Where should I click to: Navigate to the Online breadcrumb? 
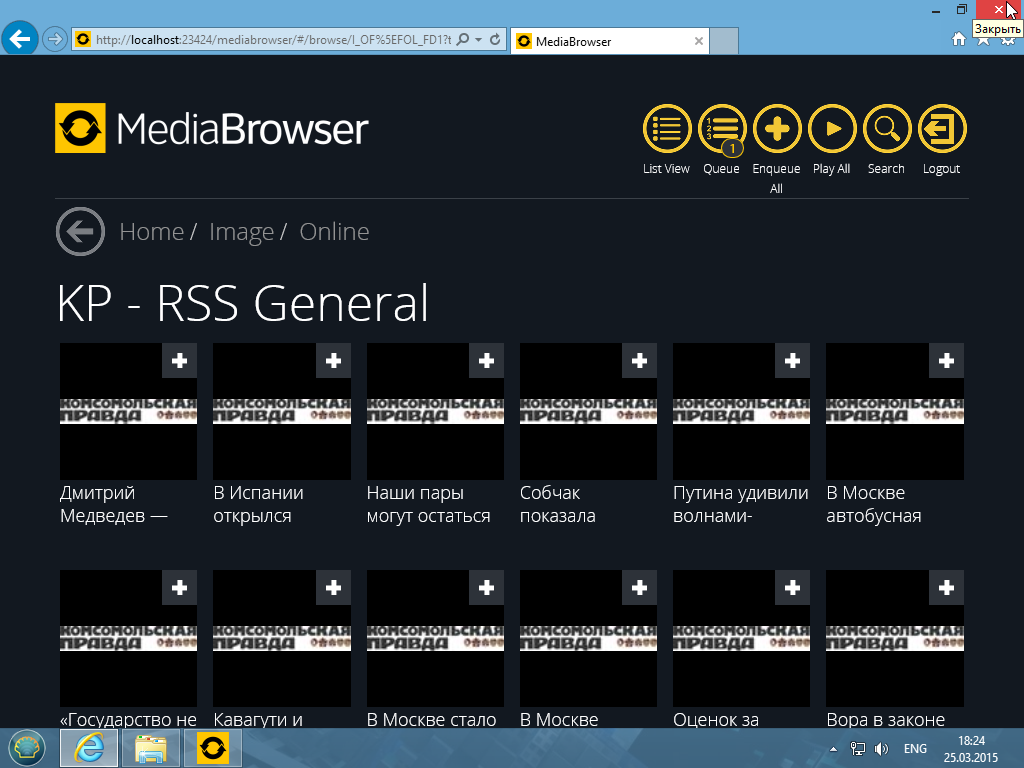tap(334, 232)
